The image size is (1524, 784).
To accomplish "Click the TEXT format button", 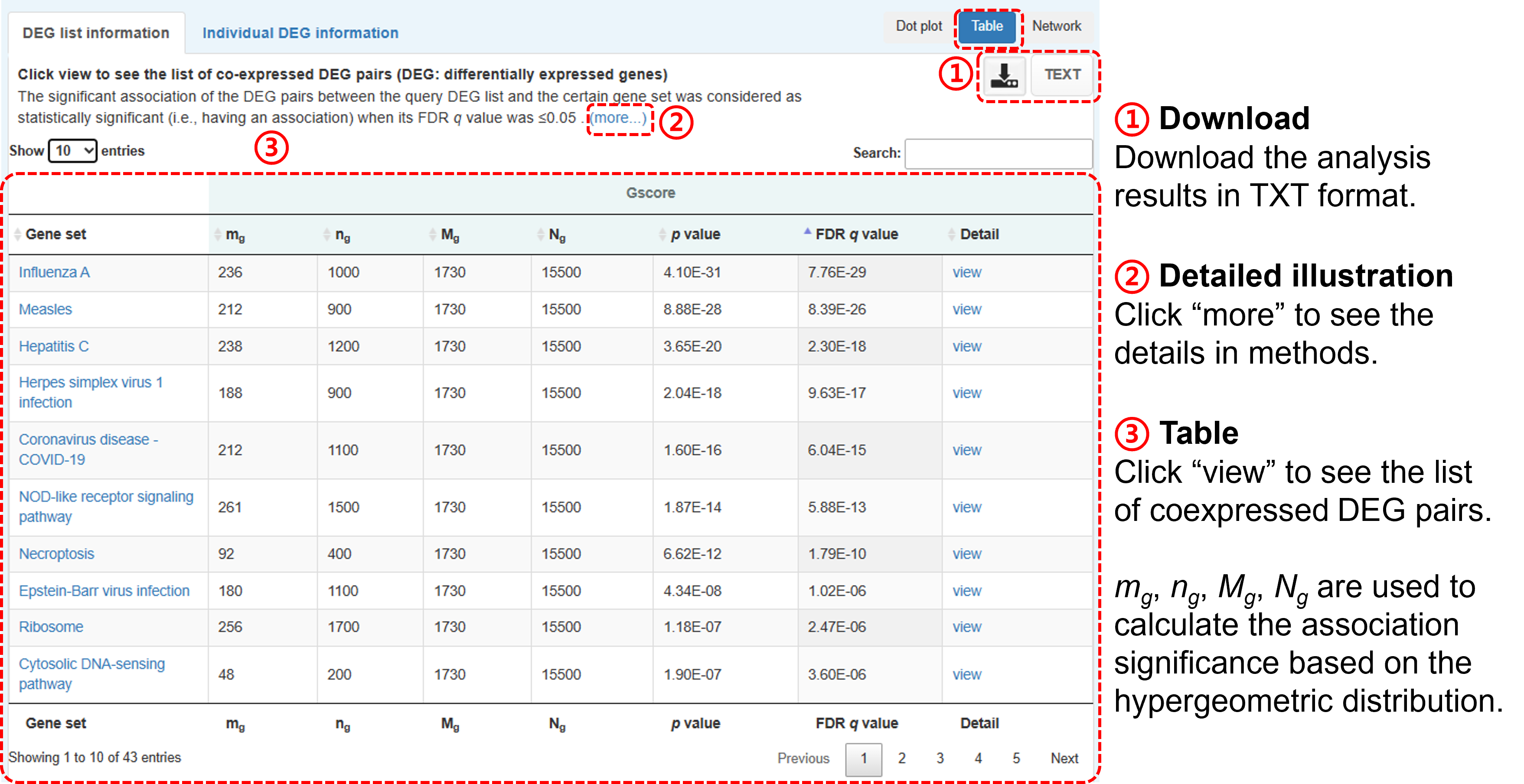I will point(1062,75).
